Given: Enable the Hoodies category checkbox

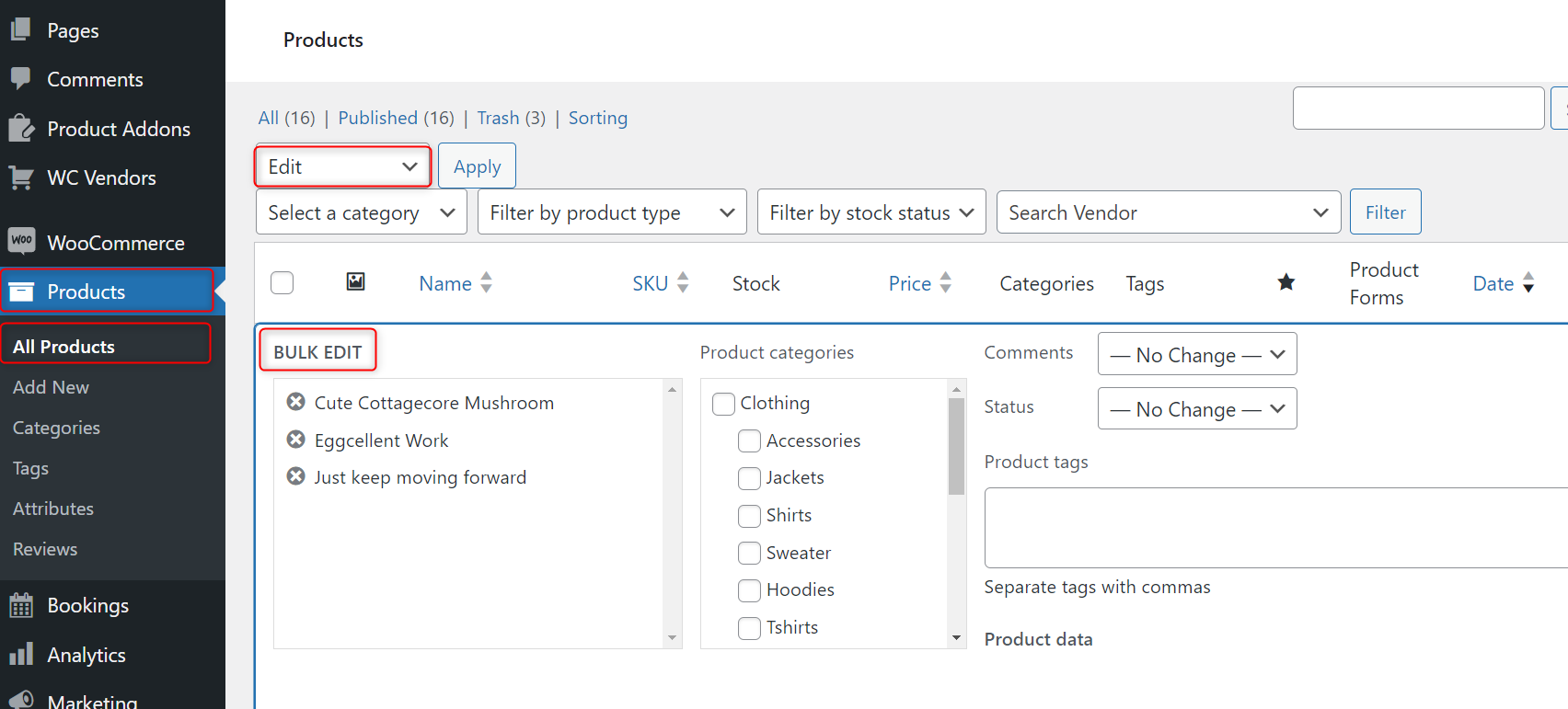Looking at the screenshot, I should click(749, 590).
